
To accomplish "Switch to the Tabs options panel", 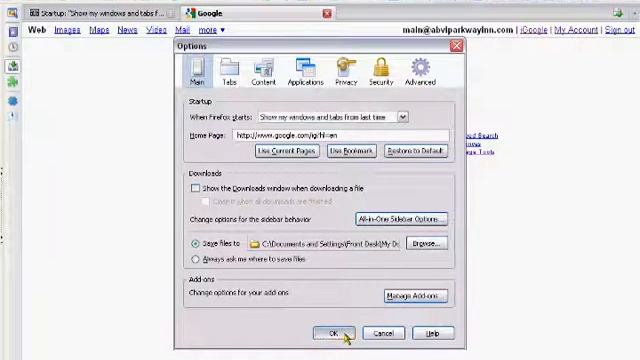I will point(229,71).
